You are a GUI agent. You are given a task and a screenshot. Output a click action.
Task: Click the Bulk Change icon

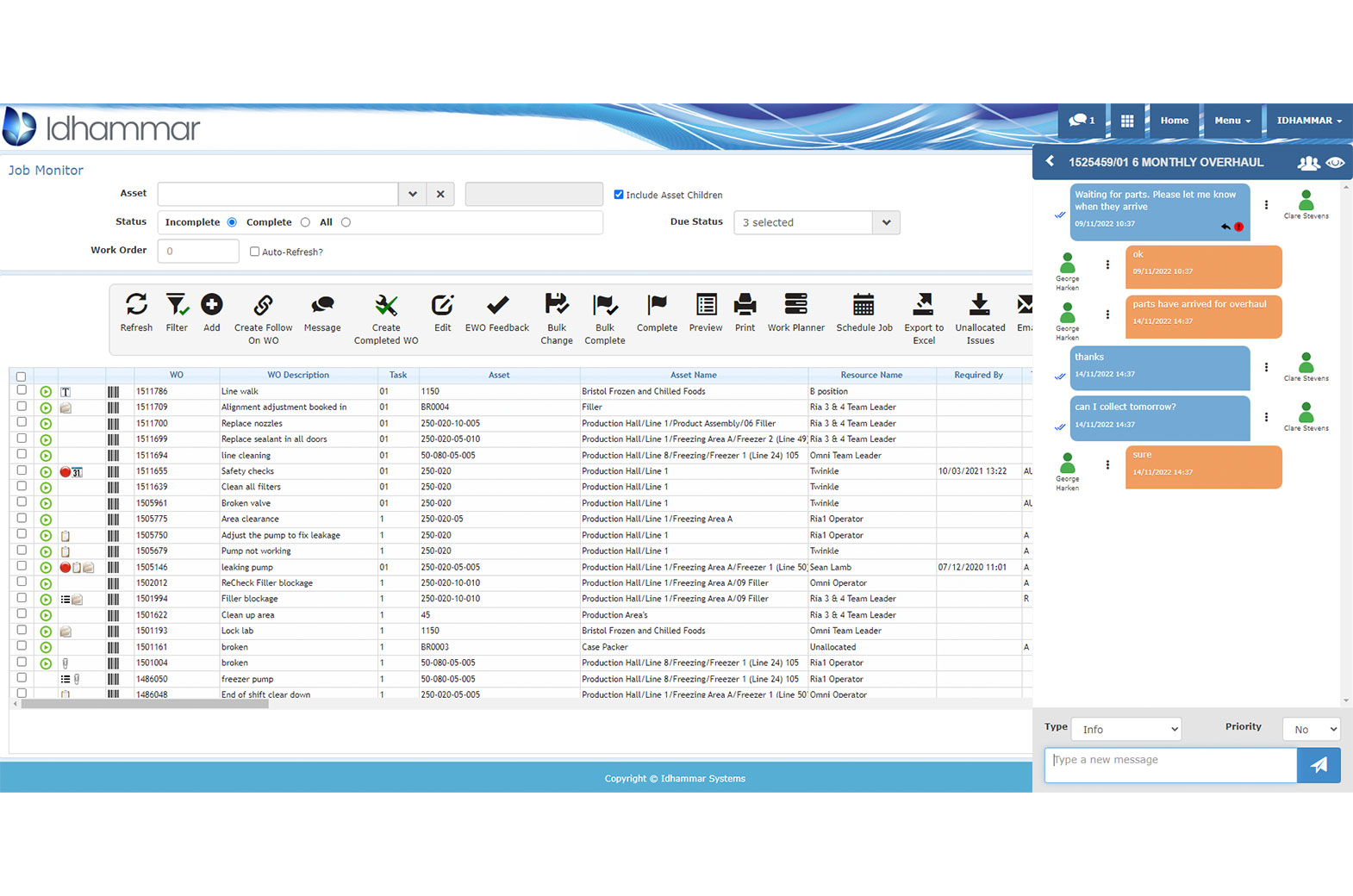point(557,304)
